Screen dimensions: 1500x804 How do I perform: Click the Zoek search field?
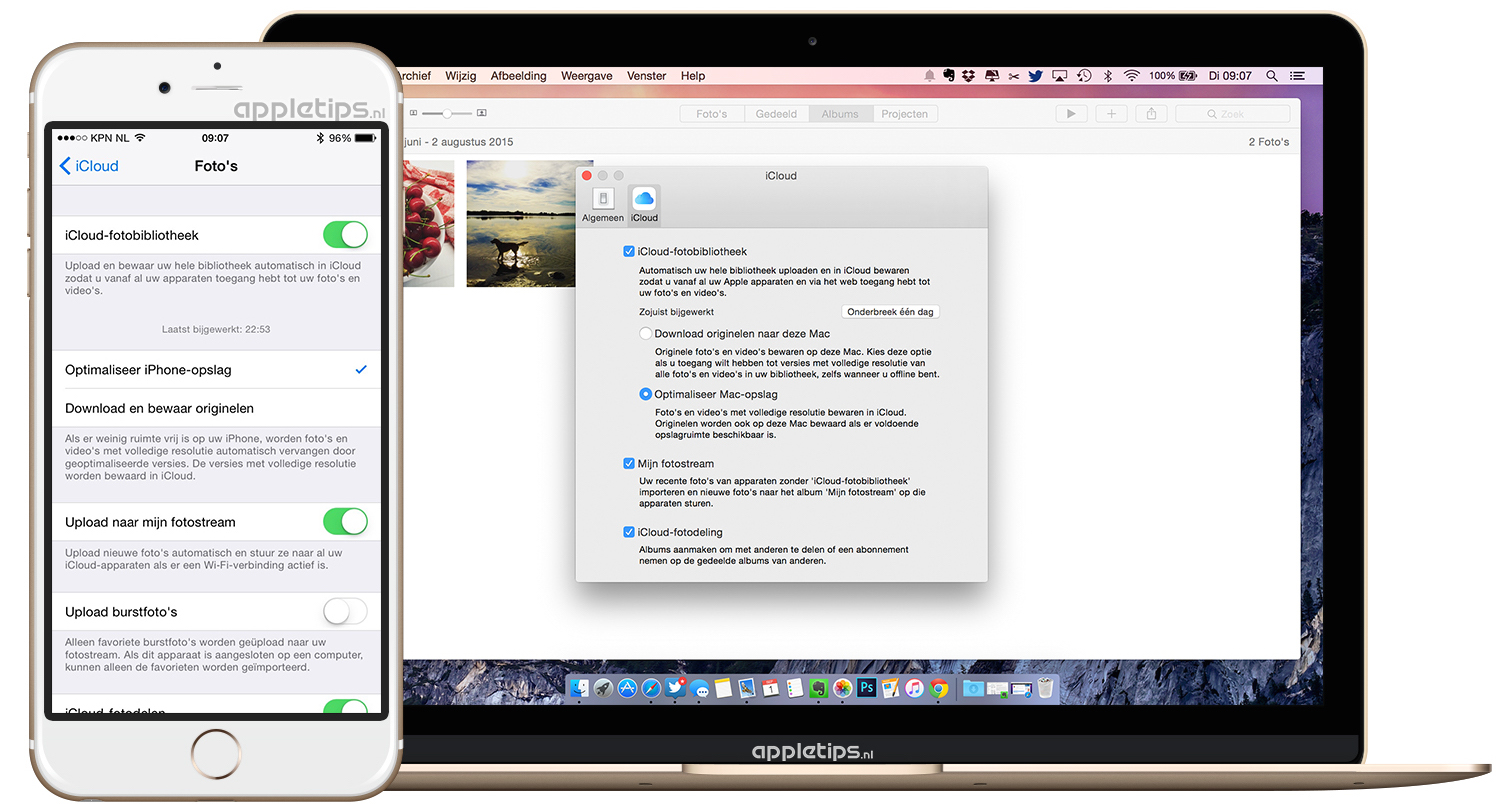1233,114
